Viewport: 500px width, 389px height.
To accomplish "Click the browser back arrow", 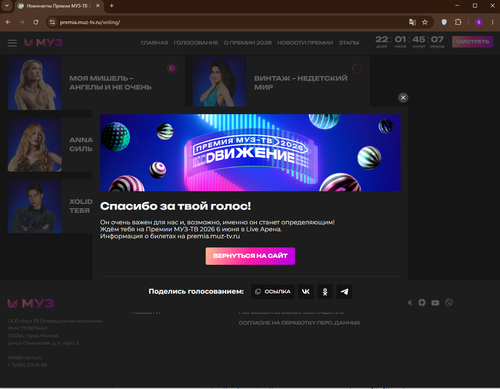I will coord(8,22).
